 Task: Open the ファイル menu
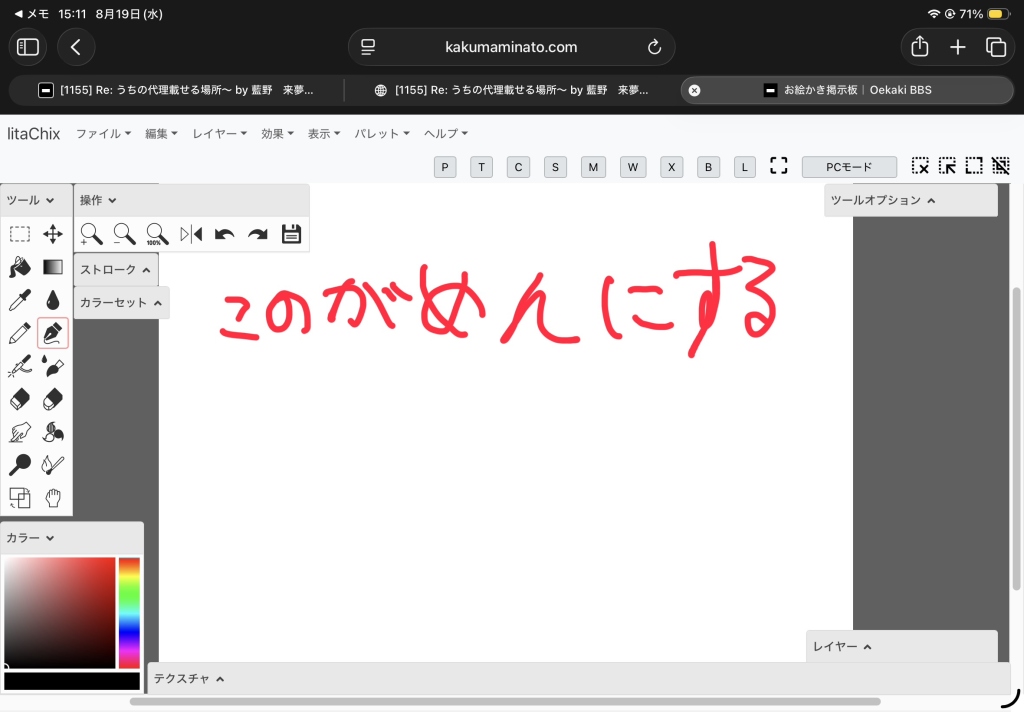[103, 133]
